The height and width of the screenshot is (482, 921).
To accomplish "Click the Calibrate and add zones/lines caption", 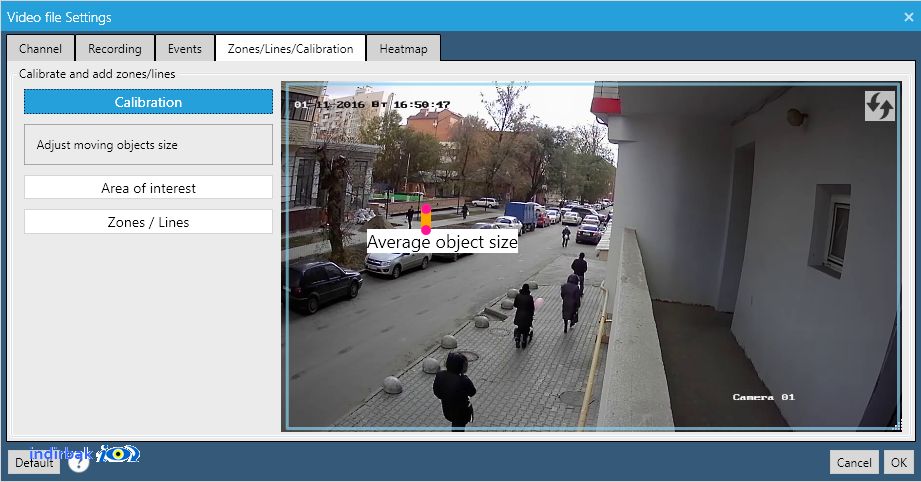I will click(97, 74).
